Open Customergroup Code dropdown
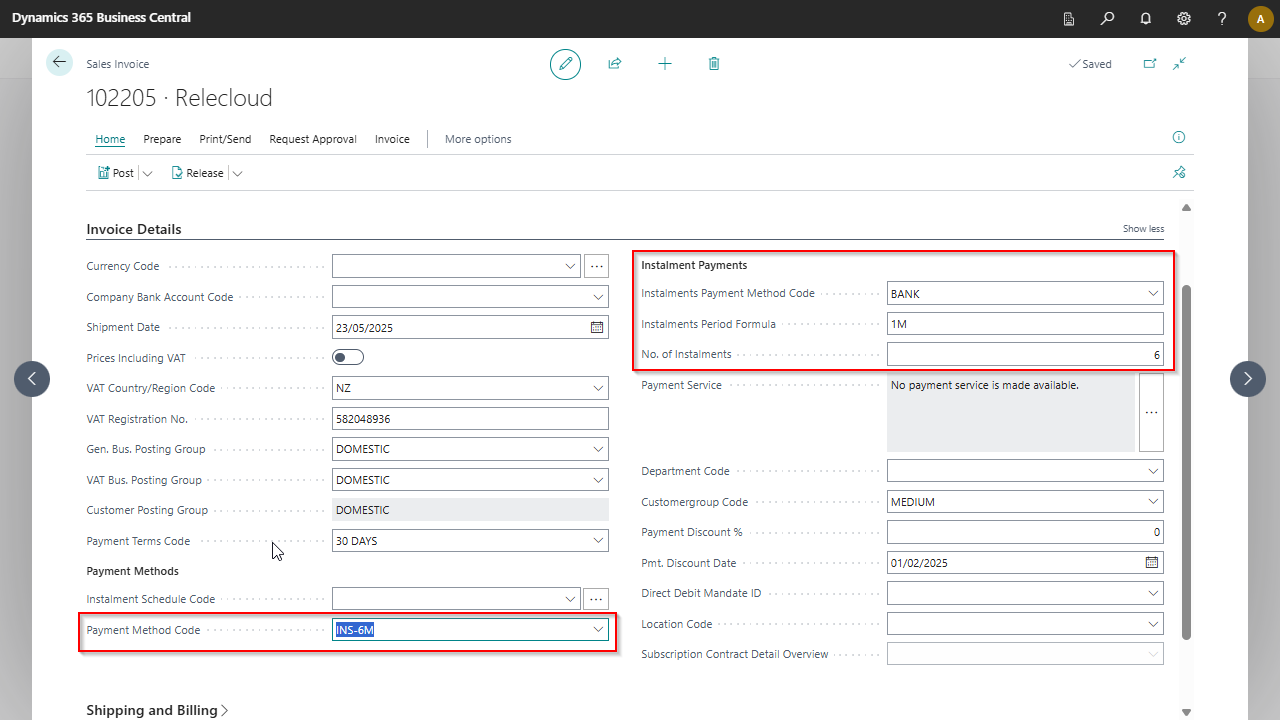1280x720 pixels. (x=1153, y=502)
